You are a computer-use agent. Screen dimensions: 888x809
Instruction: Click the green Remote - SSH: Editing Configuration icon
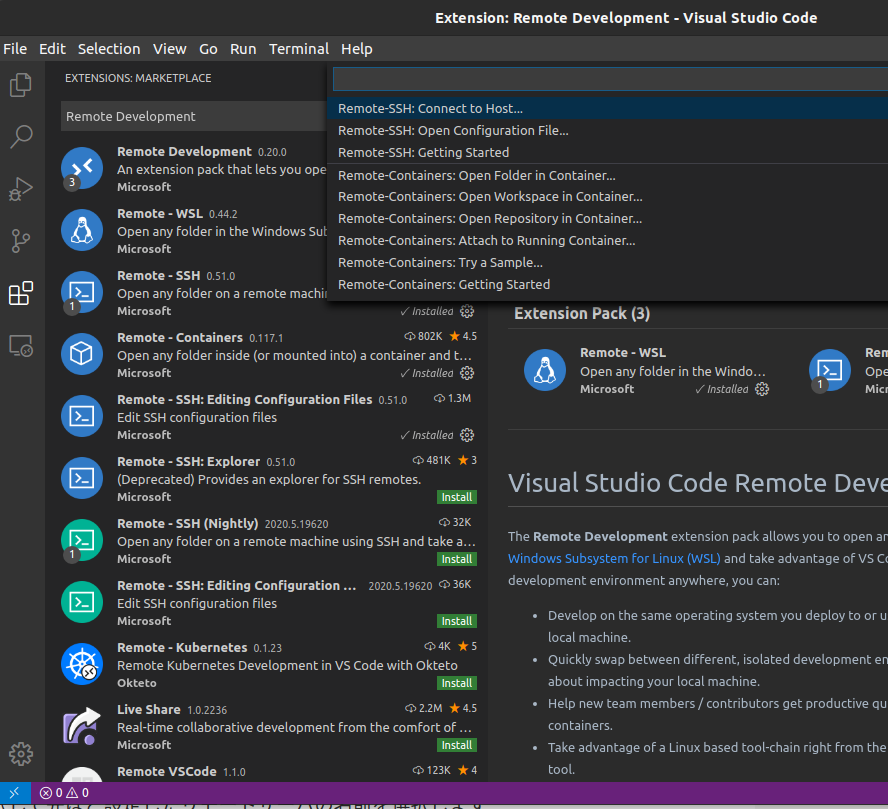click(x=82, y=602)
